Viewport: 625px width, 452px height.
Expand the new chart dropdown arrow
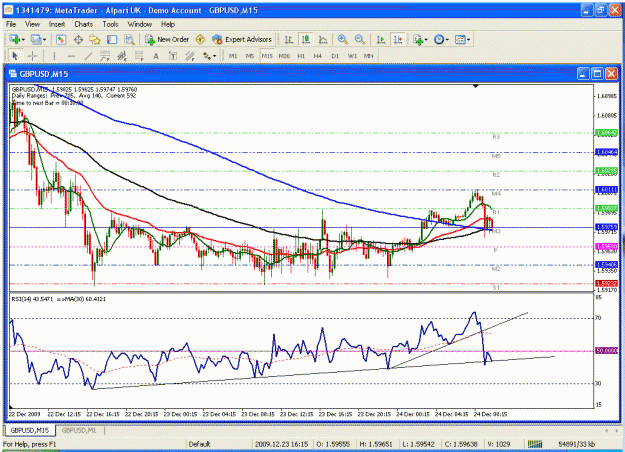coord(23,39)
